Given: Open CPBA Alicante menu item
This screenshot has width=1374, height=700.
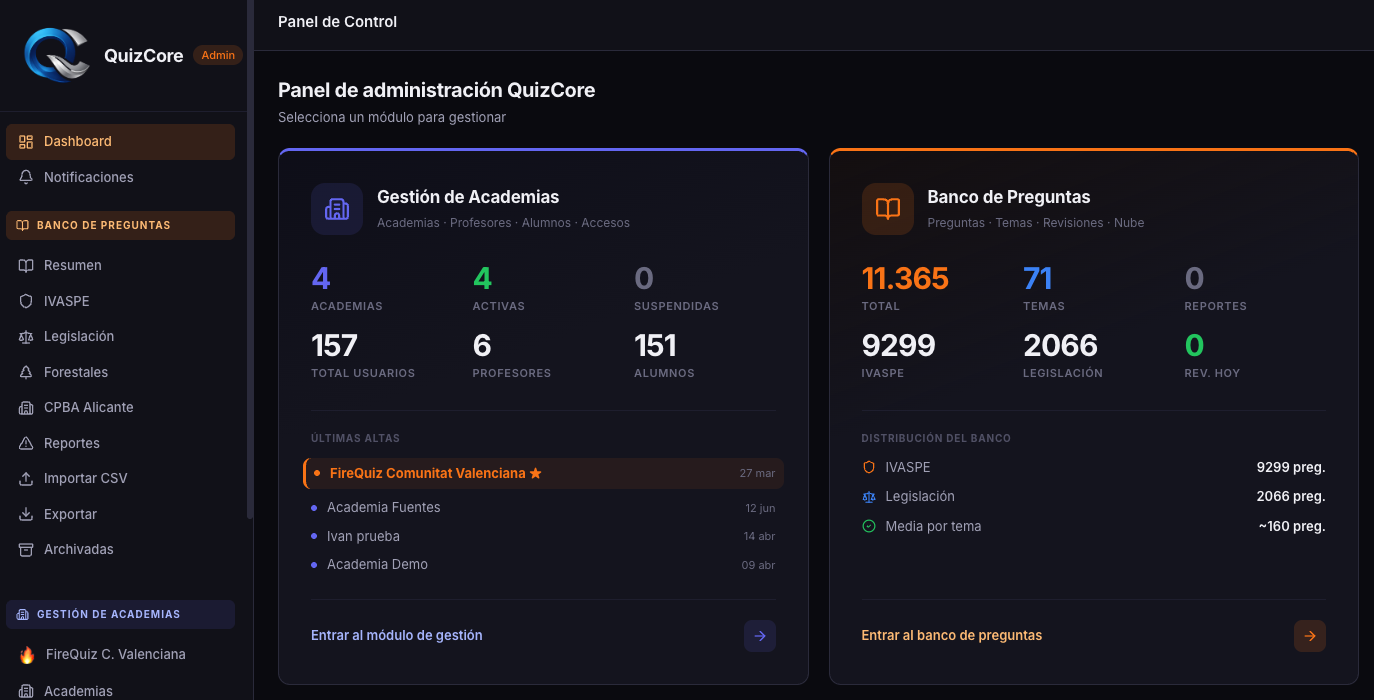Looking at the screenshot, I should [x=120, y=408].
